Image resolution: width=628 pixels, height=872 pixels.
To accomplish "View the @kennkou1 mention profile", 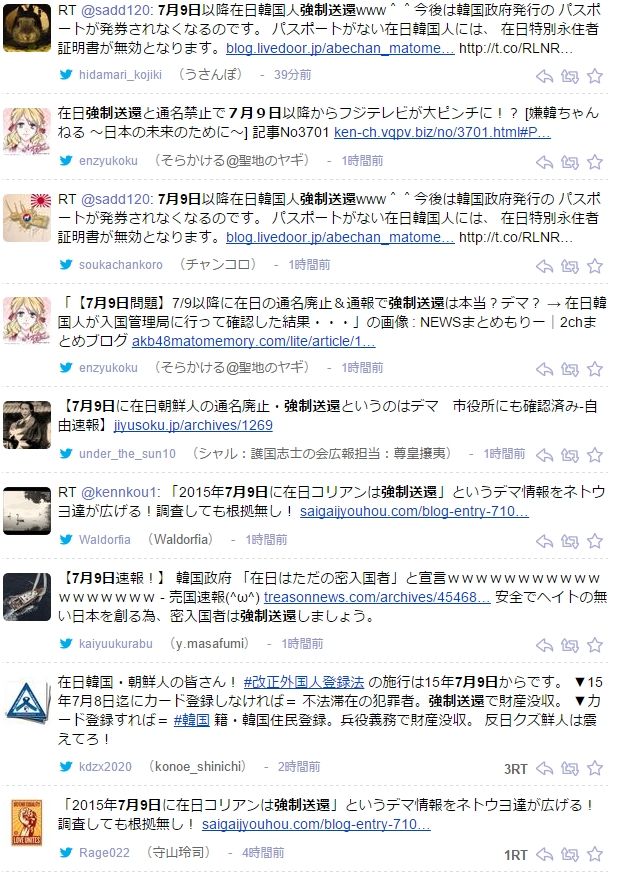I will click(x=120, y=492).
